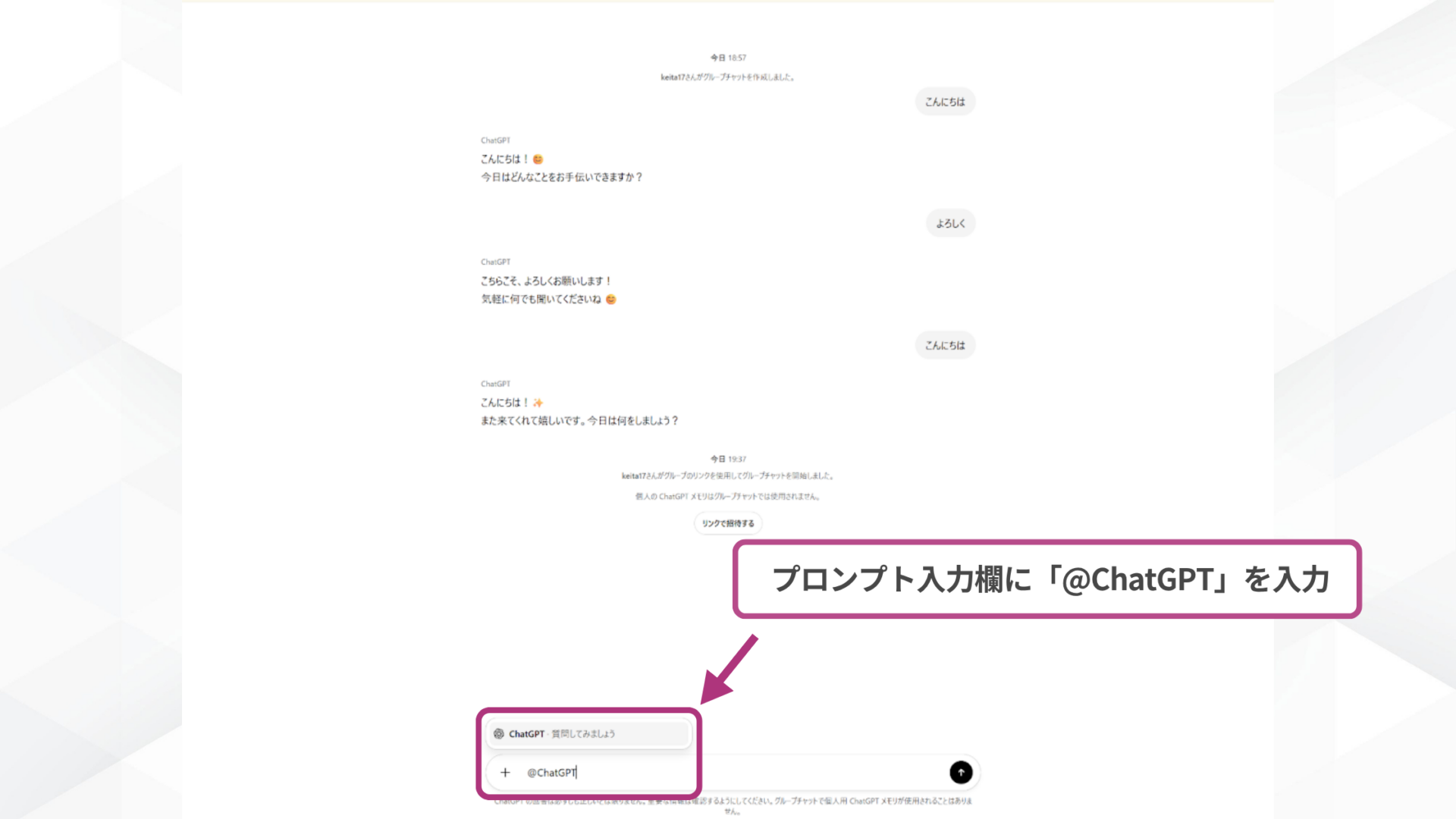1456x819 pixels.
Task: Click the ChatGPT sender name above the first reply
Action: pyautogui.click(x=494, y=140)
